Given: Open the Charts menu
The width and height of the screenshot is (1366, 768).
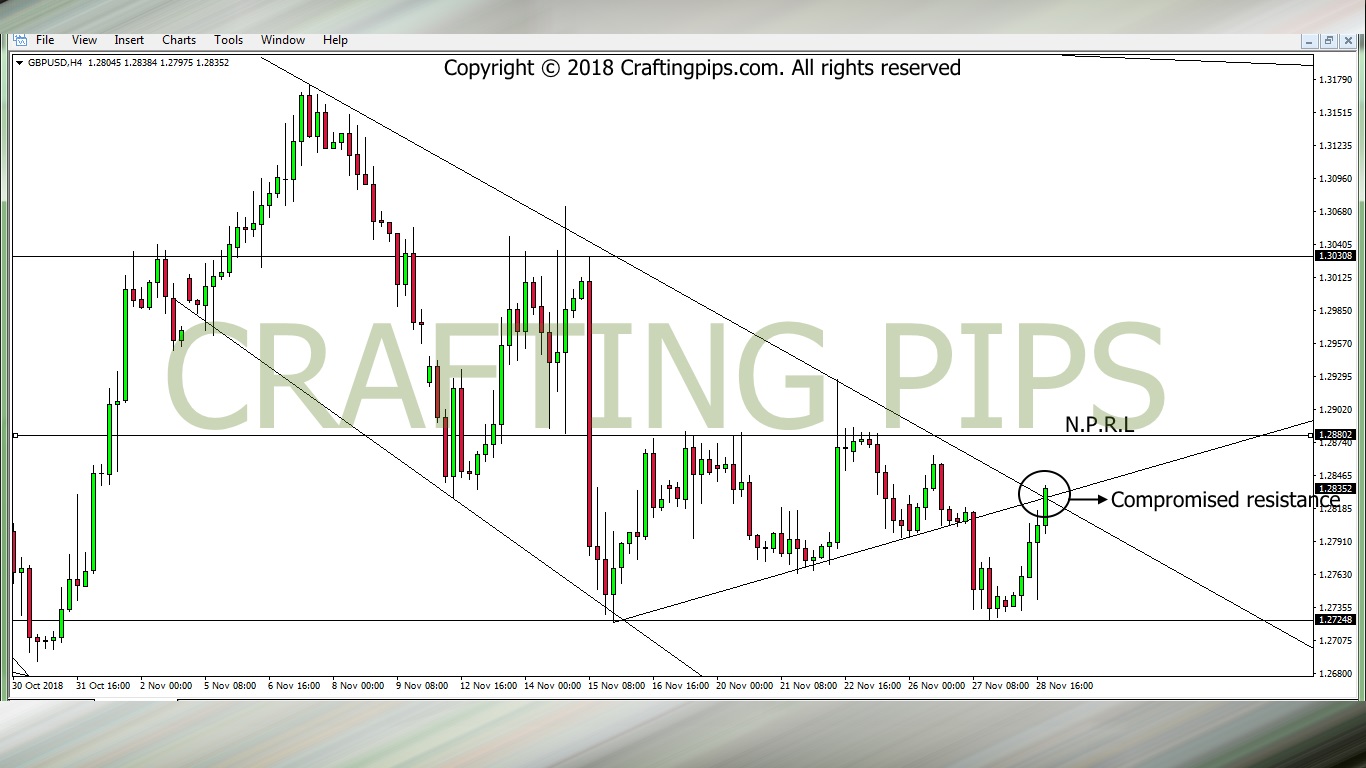Looking at the screenshot, I should pos(179,40).
